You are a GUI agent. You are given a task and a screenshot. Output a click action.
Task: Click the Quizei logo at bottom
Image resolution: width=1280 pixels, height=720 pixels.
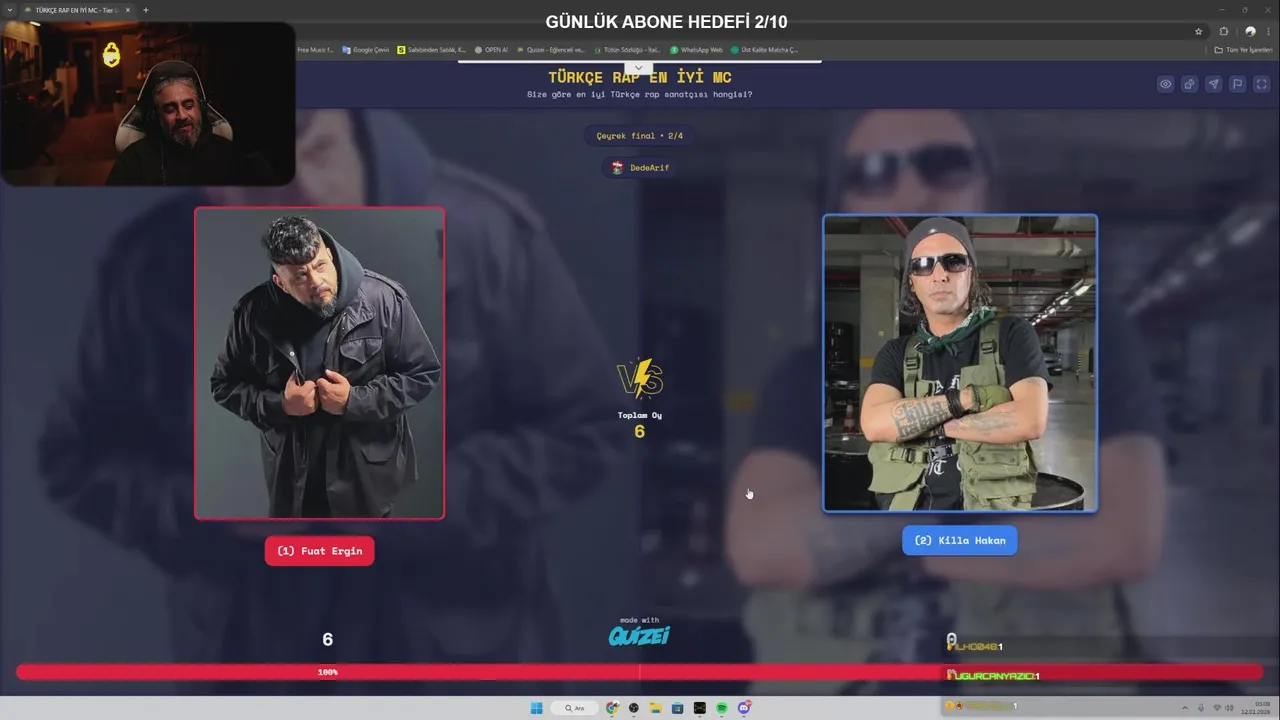coord(640,635)
